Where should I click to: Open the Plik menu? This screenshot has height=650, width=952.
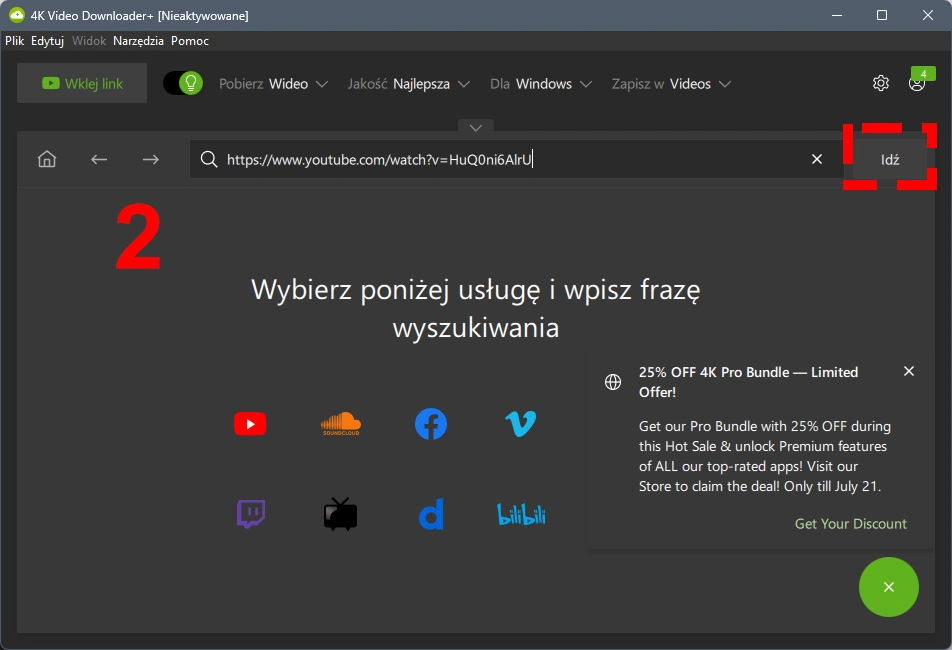(15, 41)
